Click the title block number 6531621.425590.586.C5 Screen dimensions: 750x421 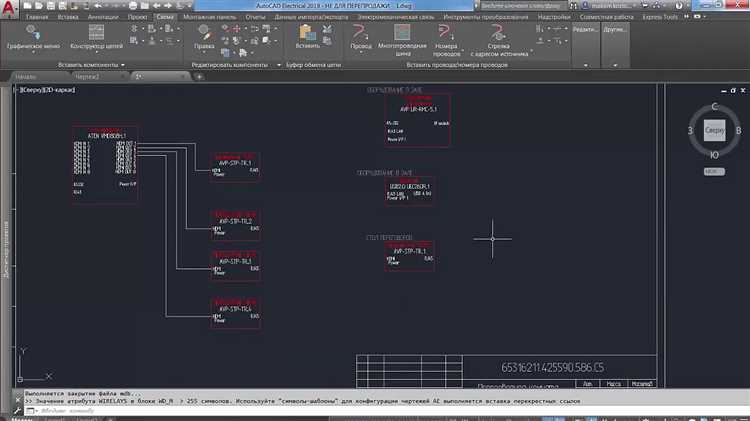(x=552, y=367)
